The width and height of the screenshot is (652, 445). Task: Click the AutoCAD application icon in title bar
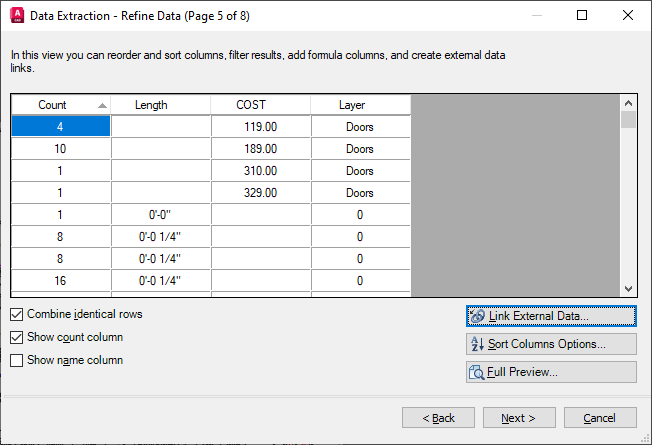(x=17, y=15)
